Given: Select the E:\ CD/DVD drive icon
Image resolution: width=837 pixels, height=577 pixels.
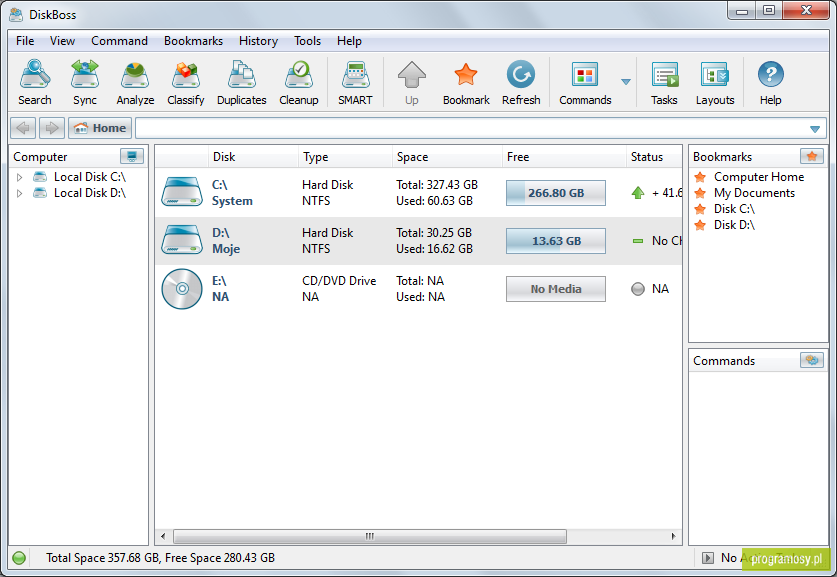Looking at the screenshot, I should [x=182, y=289].
